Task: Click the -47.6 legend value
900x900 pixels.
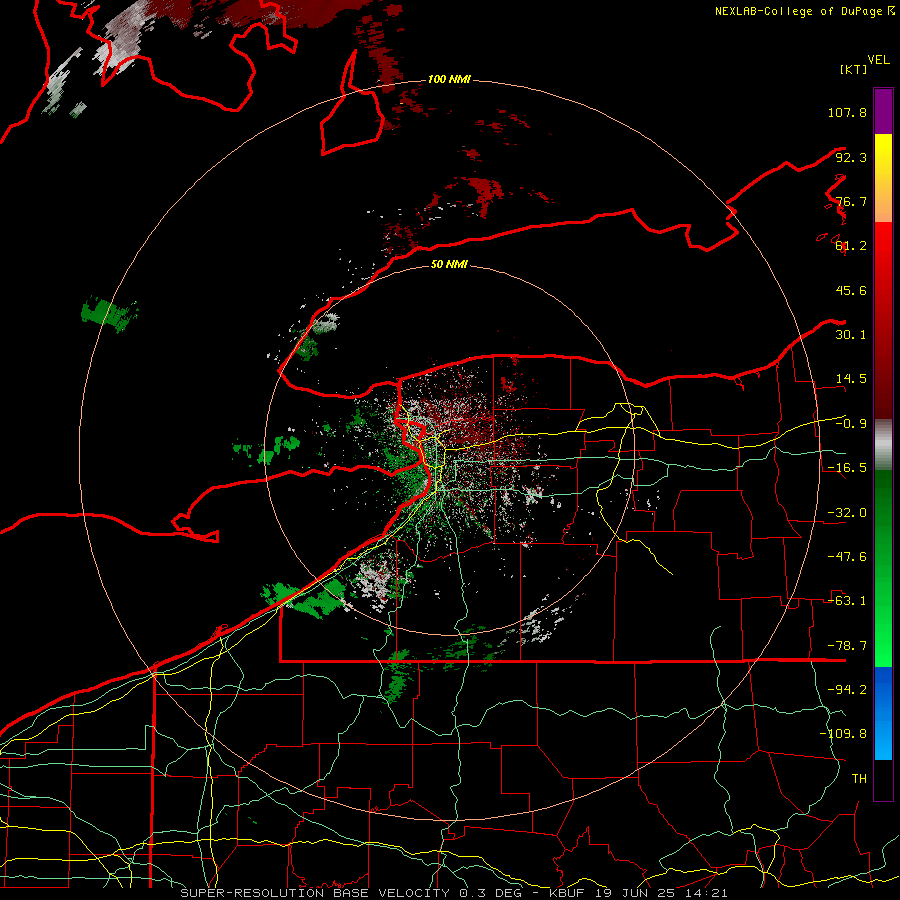Action: 847,557
